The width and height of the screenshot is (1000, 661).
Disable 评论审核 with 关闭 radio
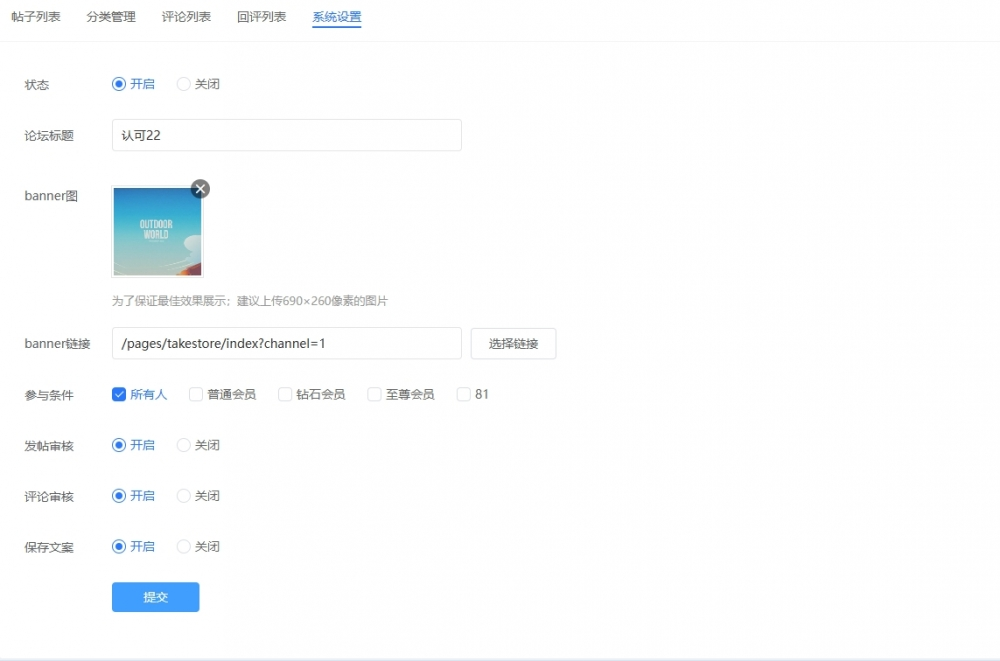184,496
